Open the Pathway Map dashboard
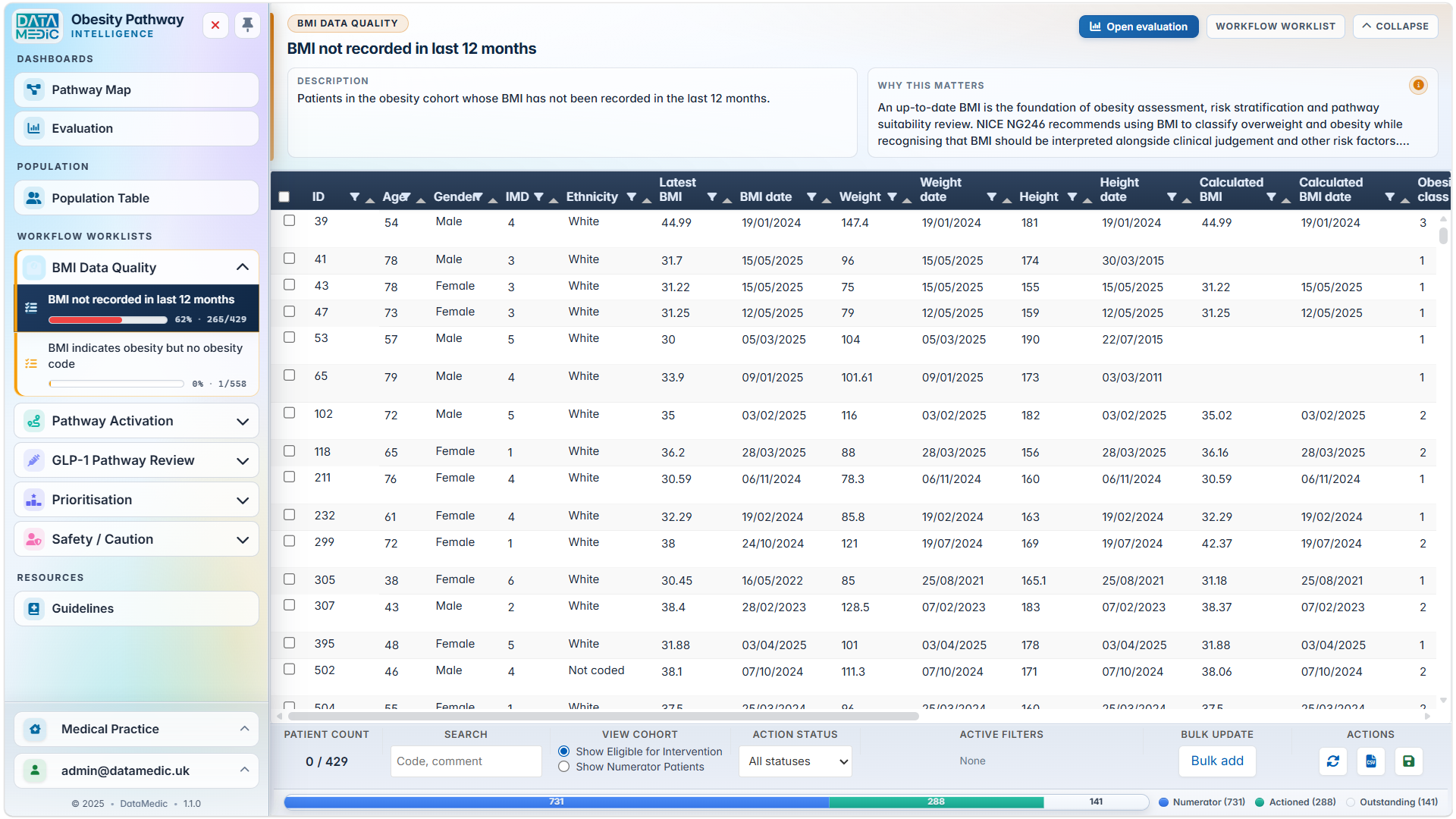1456x819 pixels. click(136, 89)
